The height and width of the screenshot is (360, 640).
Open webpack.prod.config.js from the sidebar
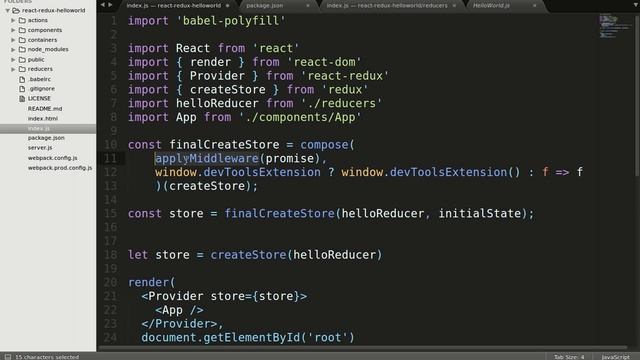click(x=60, y=168)
